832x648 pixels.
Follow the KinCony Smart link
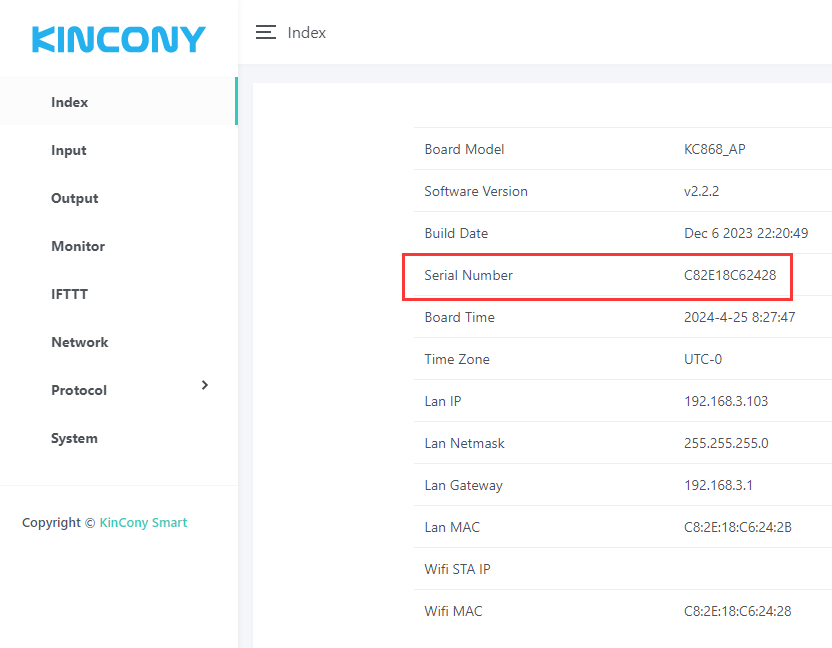tap(143, 522)
